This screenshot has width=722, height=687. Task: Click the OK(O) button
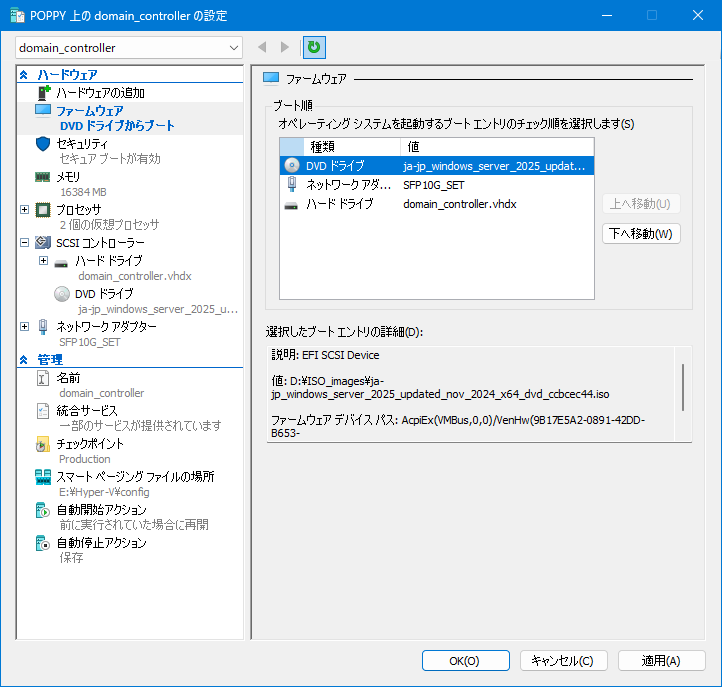click(x=466, y=661)
